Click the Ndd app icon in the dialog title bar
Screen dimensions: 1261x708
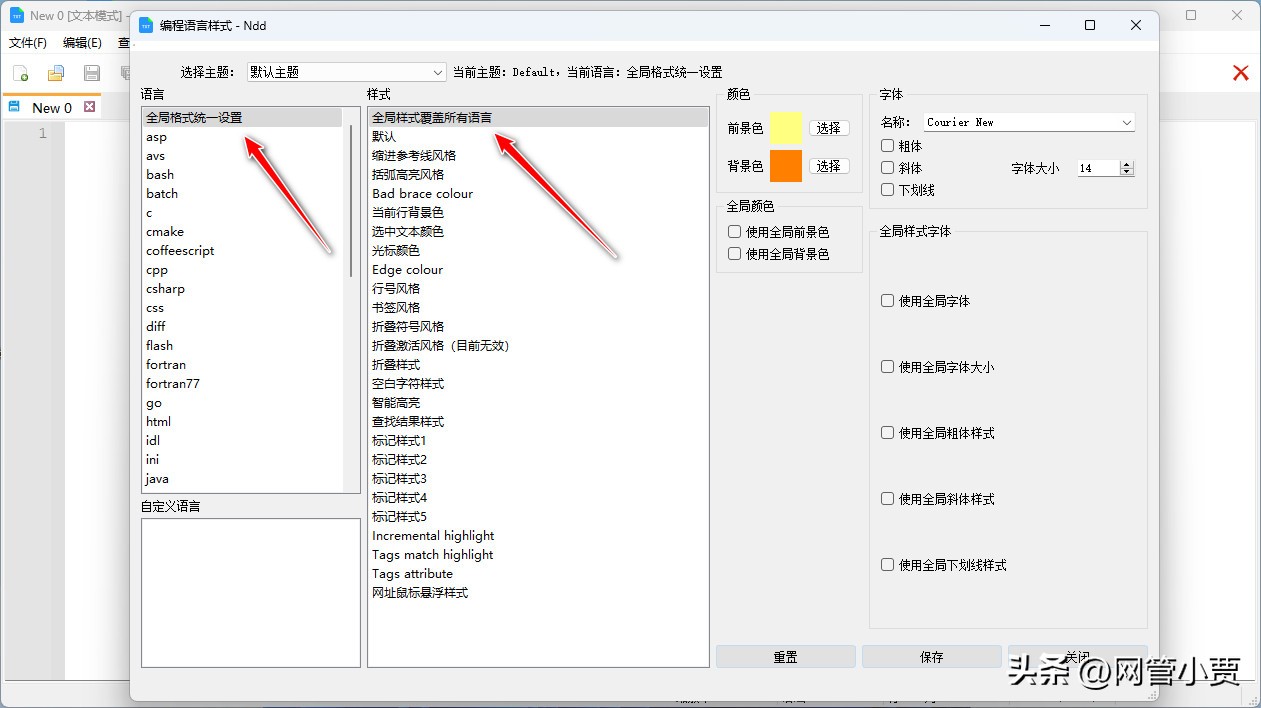146,25
